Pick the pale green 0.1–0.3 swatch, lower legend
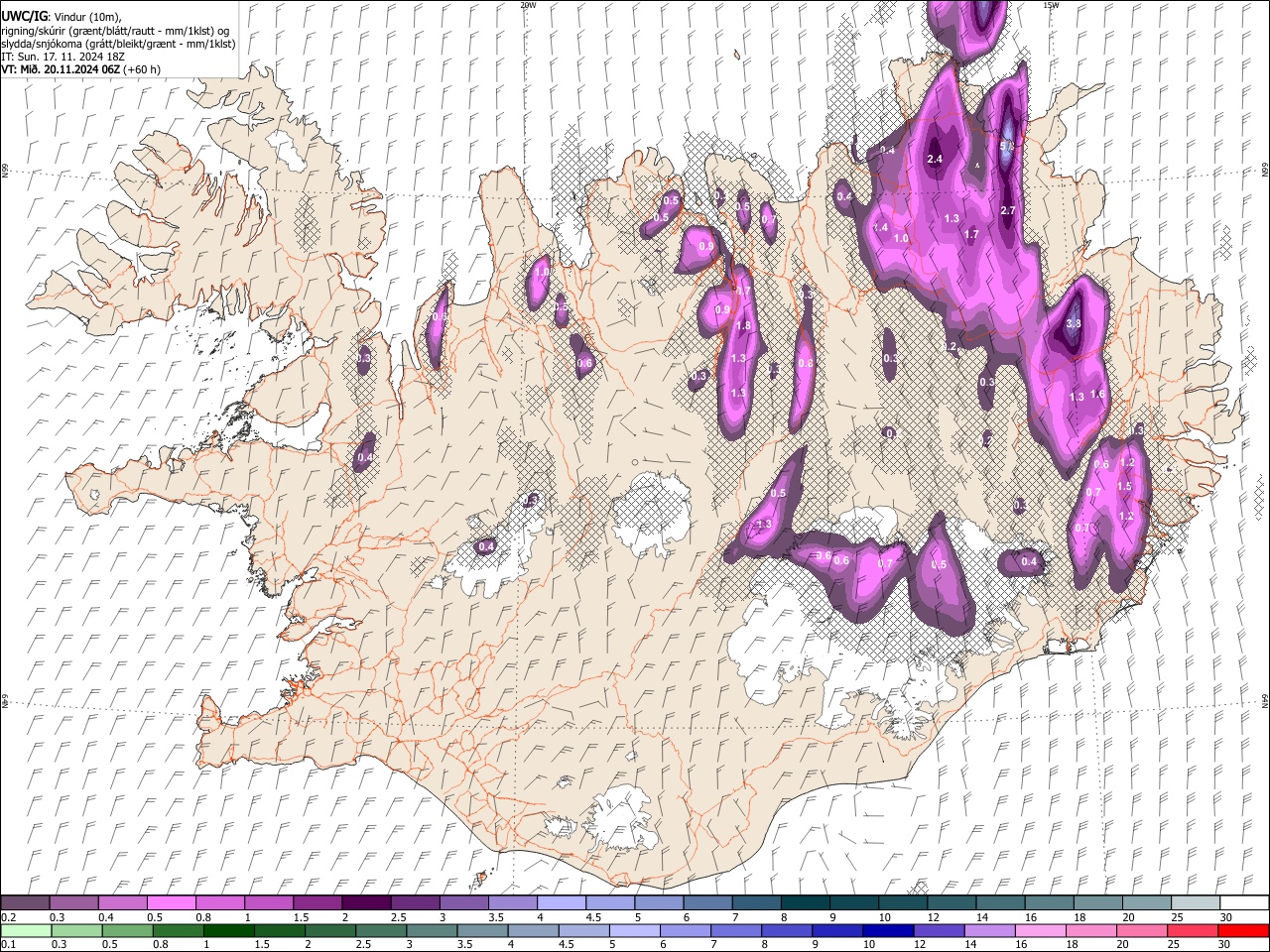The image size is (1270, 952). tap(26, 931)
